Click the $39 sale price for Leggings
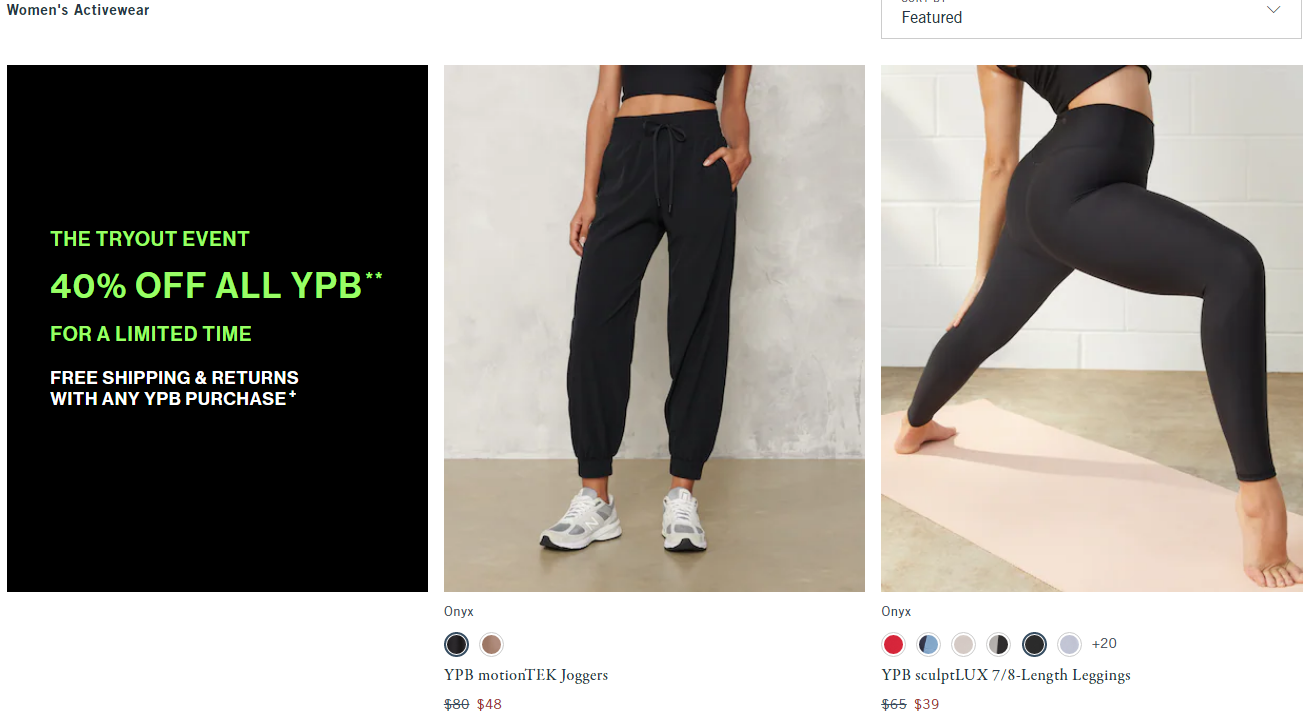Image resolution: width=1313 pixels, height=715 pixels. [x=926, y=704]
